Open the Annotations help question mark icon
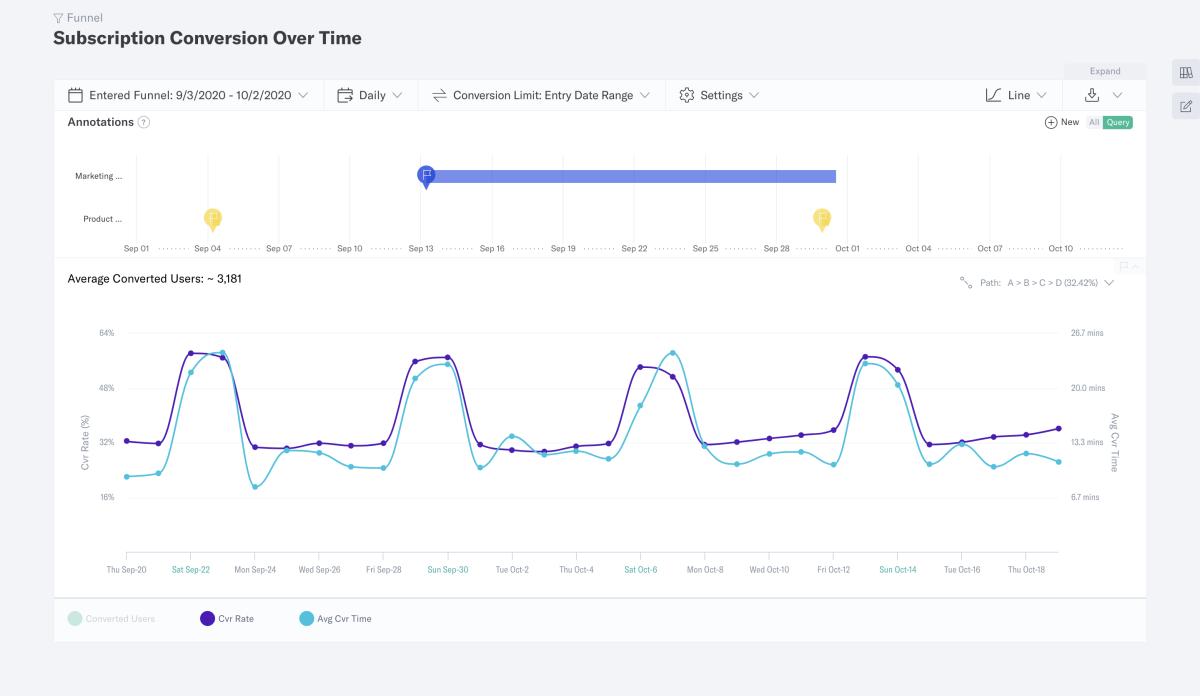1200x696 pixels. click(x=143, y=122)
